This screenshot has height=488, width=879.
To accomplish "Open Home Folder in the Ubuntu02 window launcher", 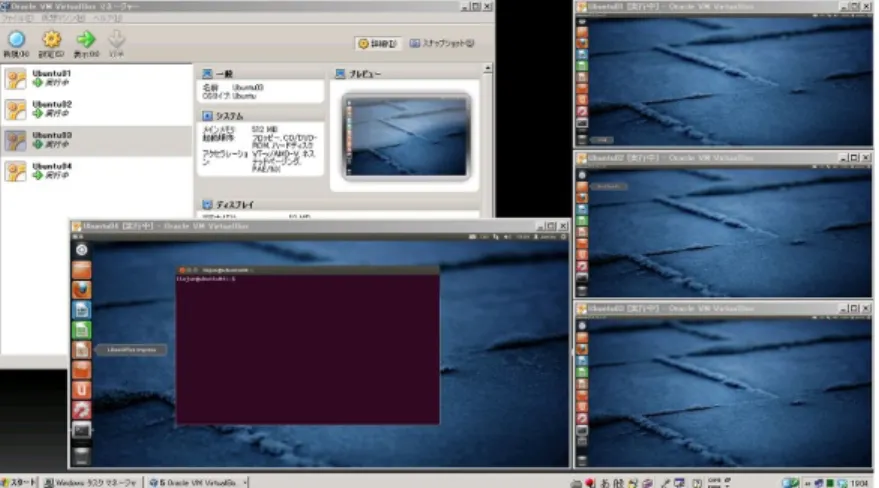I will point(582,186).
